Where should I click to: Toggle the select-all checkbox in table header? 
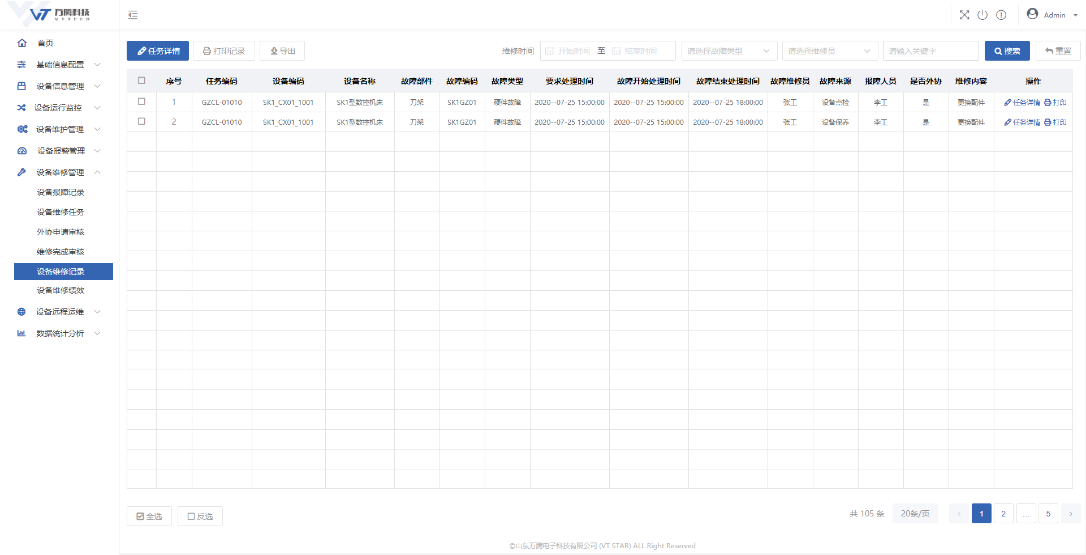point(141,81)
